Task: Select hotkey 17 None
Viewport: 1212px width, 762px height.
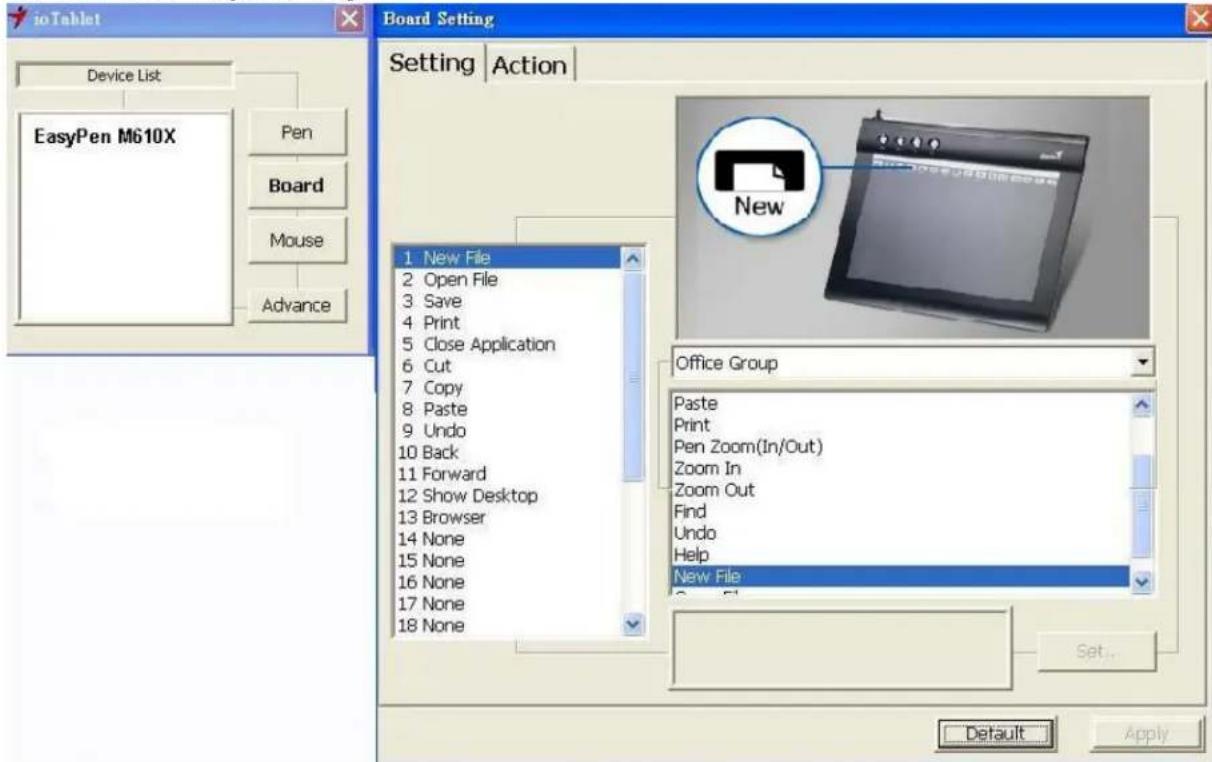Action: pyautogui.click(x=508, y=604)
